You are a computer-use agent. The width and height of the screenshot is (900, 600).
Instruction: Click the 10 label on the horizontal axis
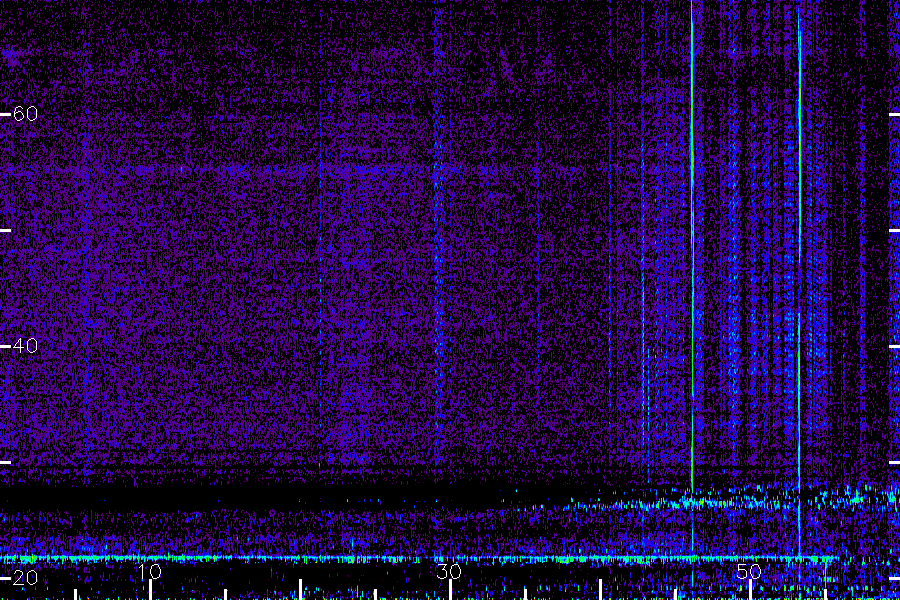click(149, 572)
